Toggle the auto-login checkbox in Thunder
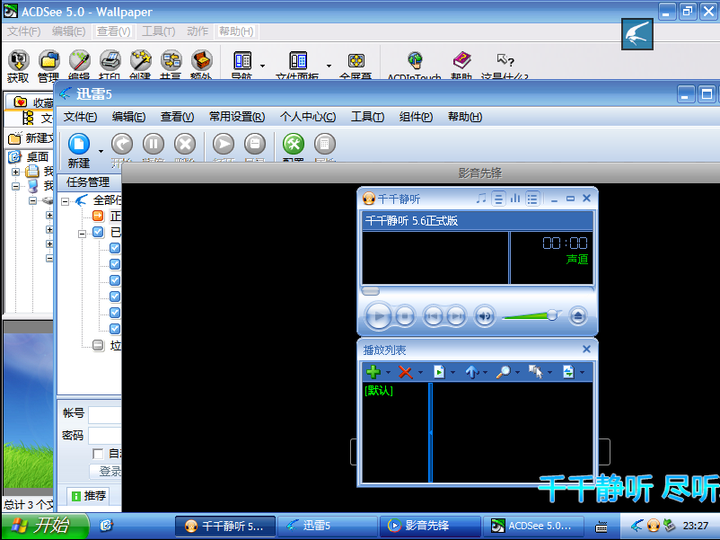The width and height of the screenshot is (720, 540). [x=98, y=454]
